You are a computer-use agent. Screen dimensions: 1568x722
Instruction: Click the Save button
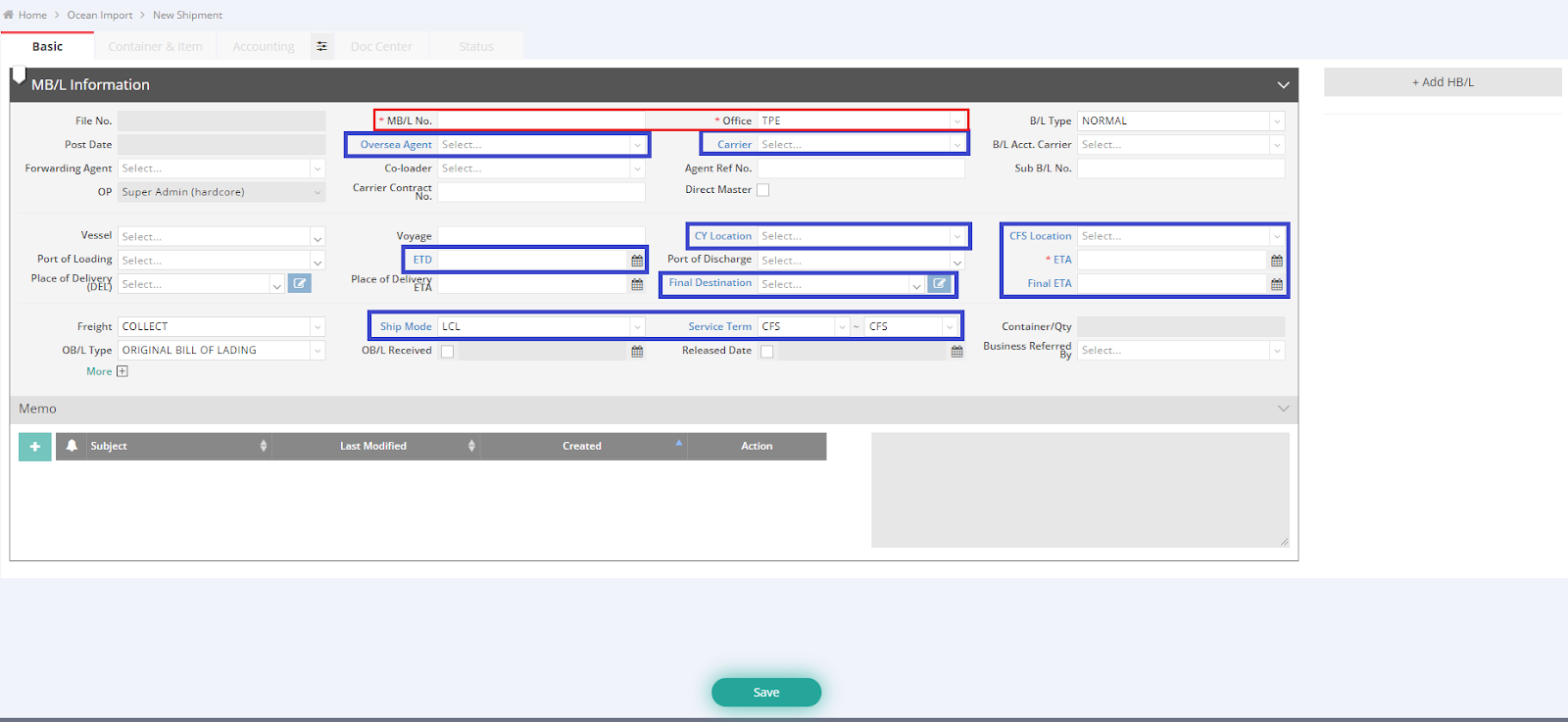[765, 693]
